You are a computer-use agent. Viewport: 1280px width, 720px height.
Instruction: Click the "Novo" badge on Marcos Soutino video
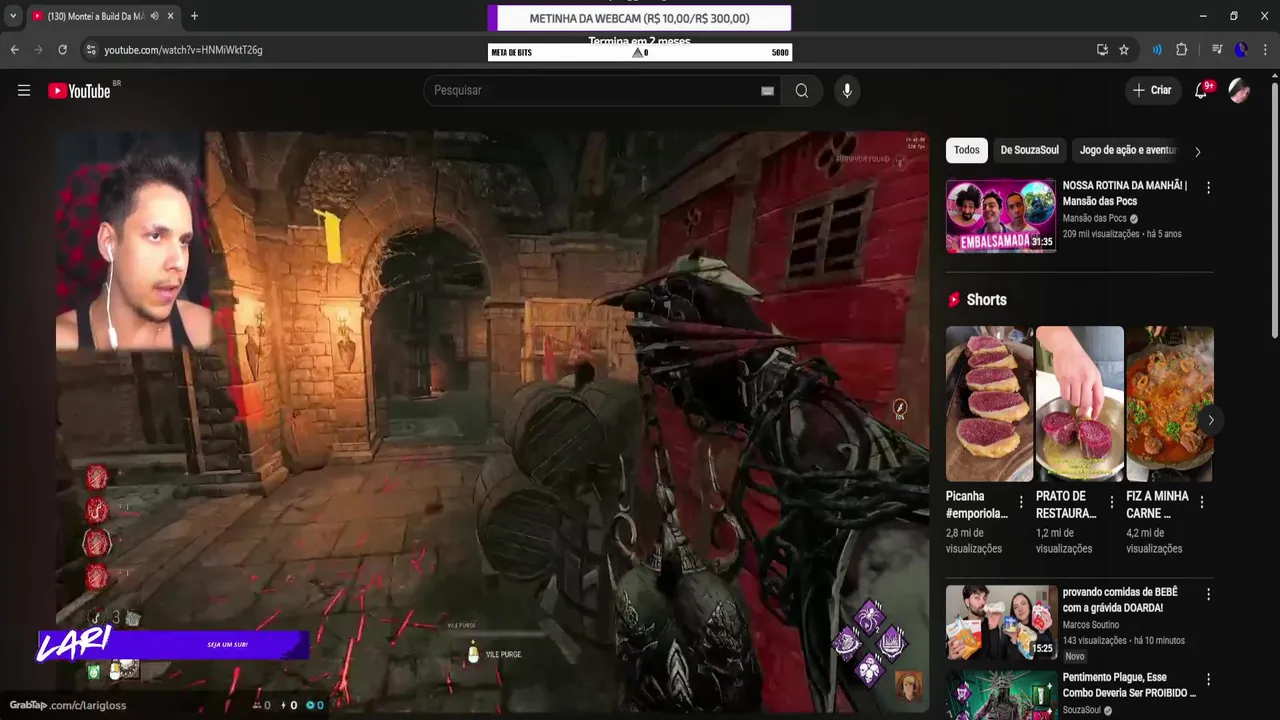click(1075, 657)
